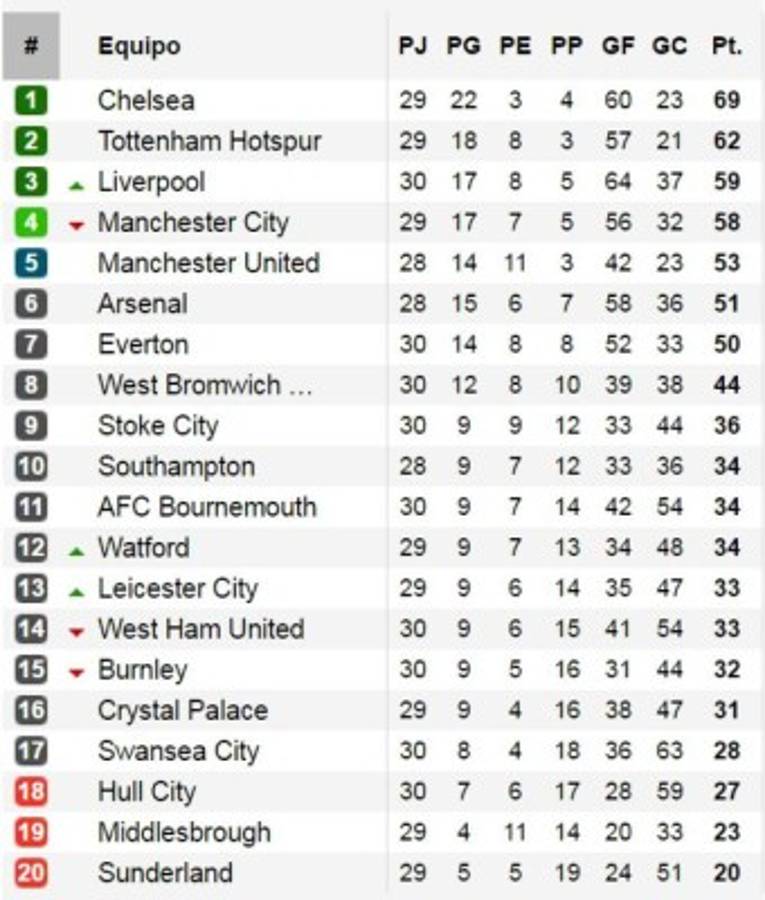The height and width of the screenshot is (900, 765).
Task: Click the Sunderland team name
Action: (165, 873)
